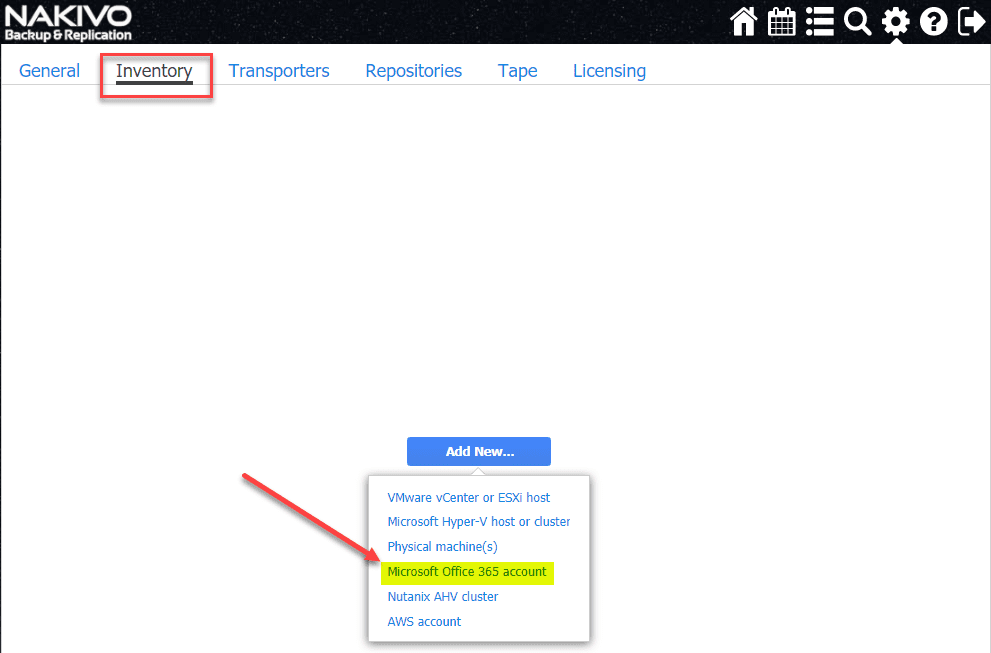Select Physical machine(s) option
991x653 pixels.
coord(442,546)
